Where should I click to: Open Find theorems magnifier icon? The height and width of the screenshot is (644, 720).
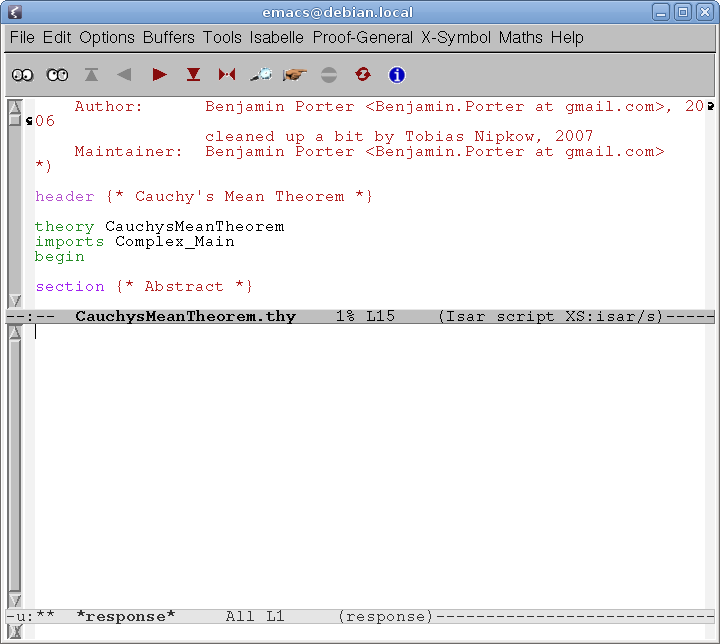pyautogui.click(x=261, y=75)
